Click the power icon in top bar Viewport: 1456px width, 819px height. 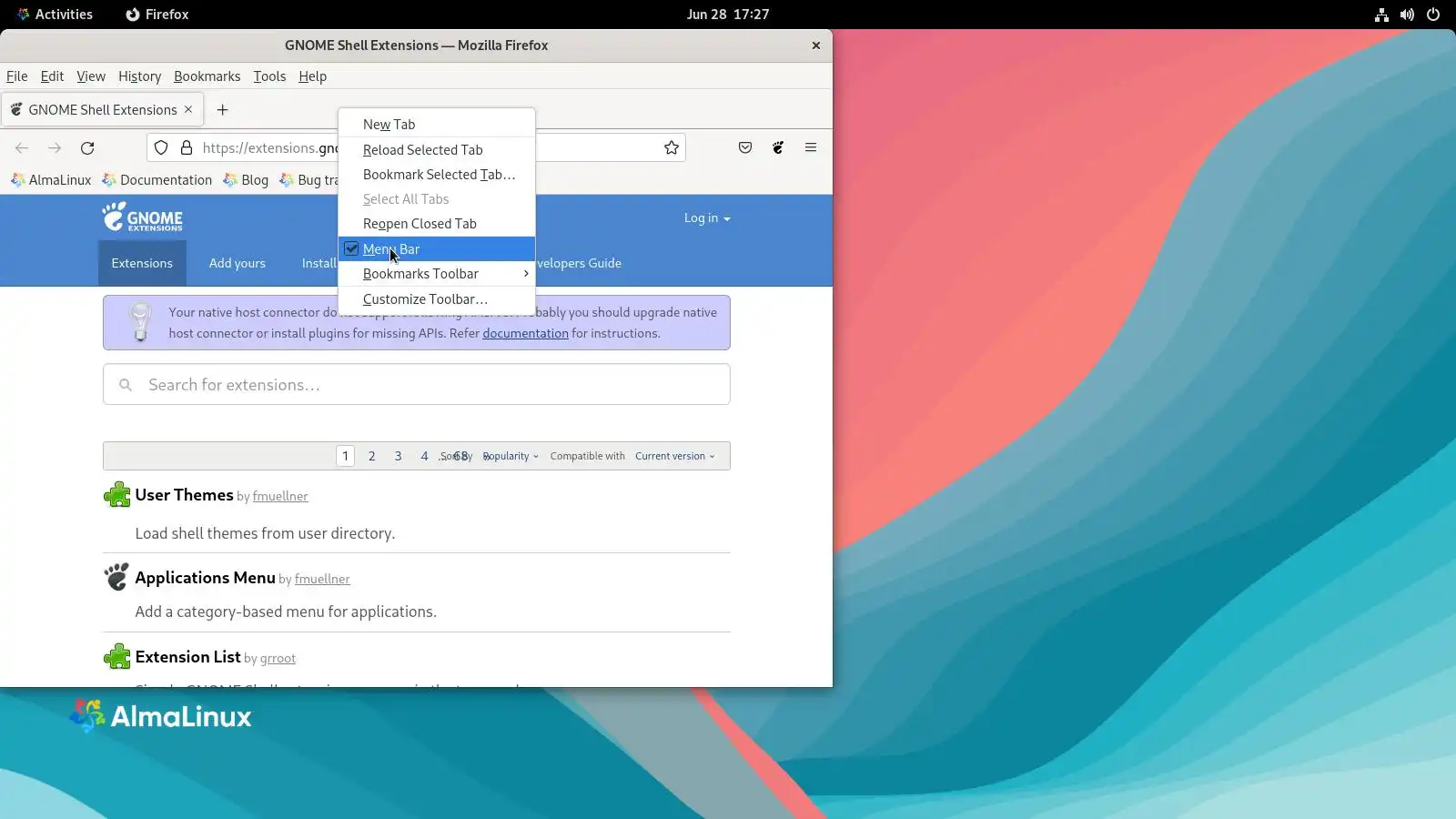pyautogui.click(x=1433, y=15)
